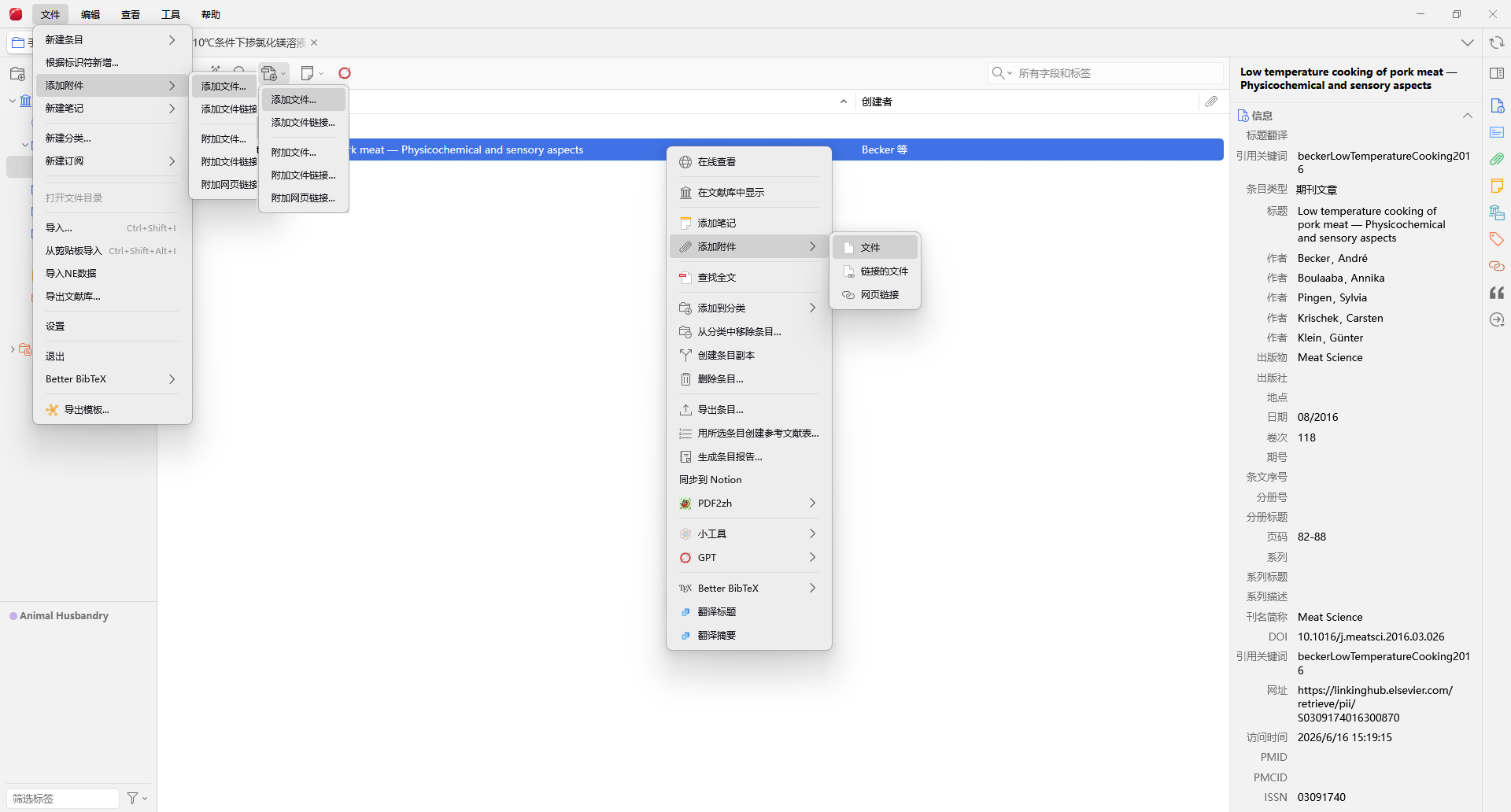Image resolution: width=1511 pixels, height=812 pixels.
Task: Open the related items icon in right sidebar
Action: [1497, 266]
